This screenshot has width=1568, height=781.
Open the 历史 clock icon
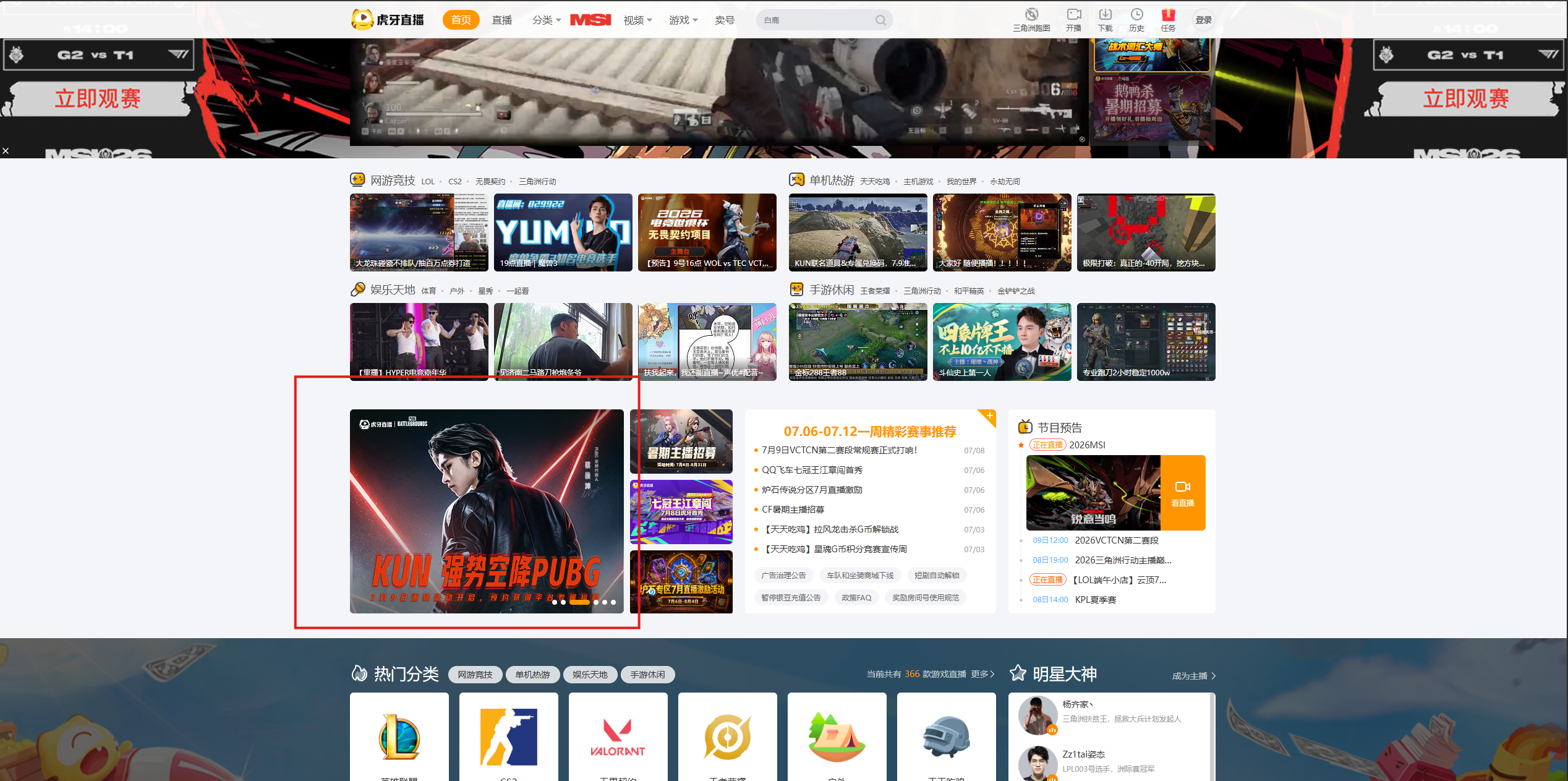(1136, 14)
